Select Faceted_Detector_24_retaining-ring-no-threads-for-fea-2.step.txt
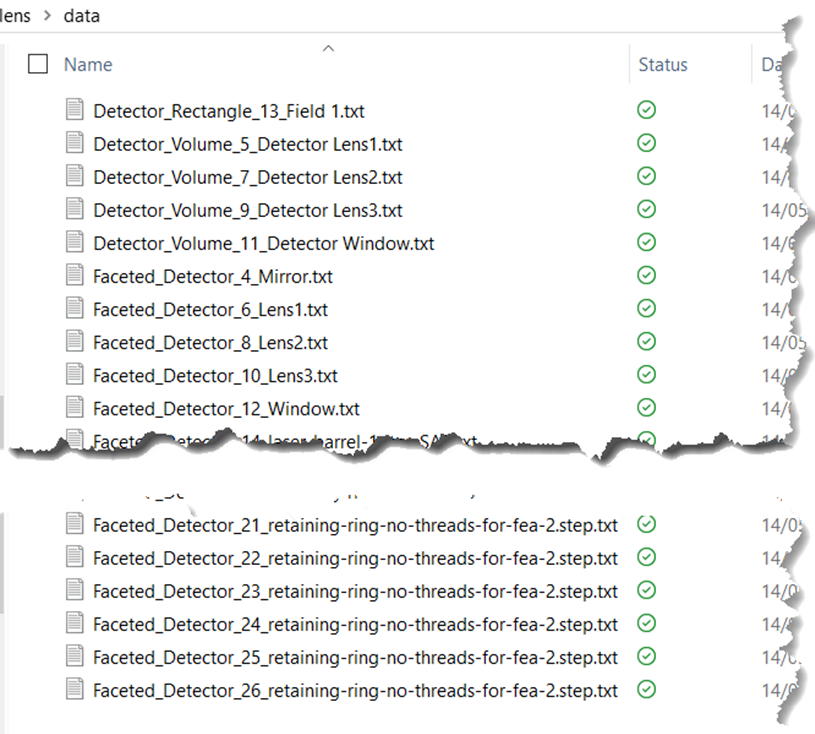The image size is (815, 734). click(355, 624)
